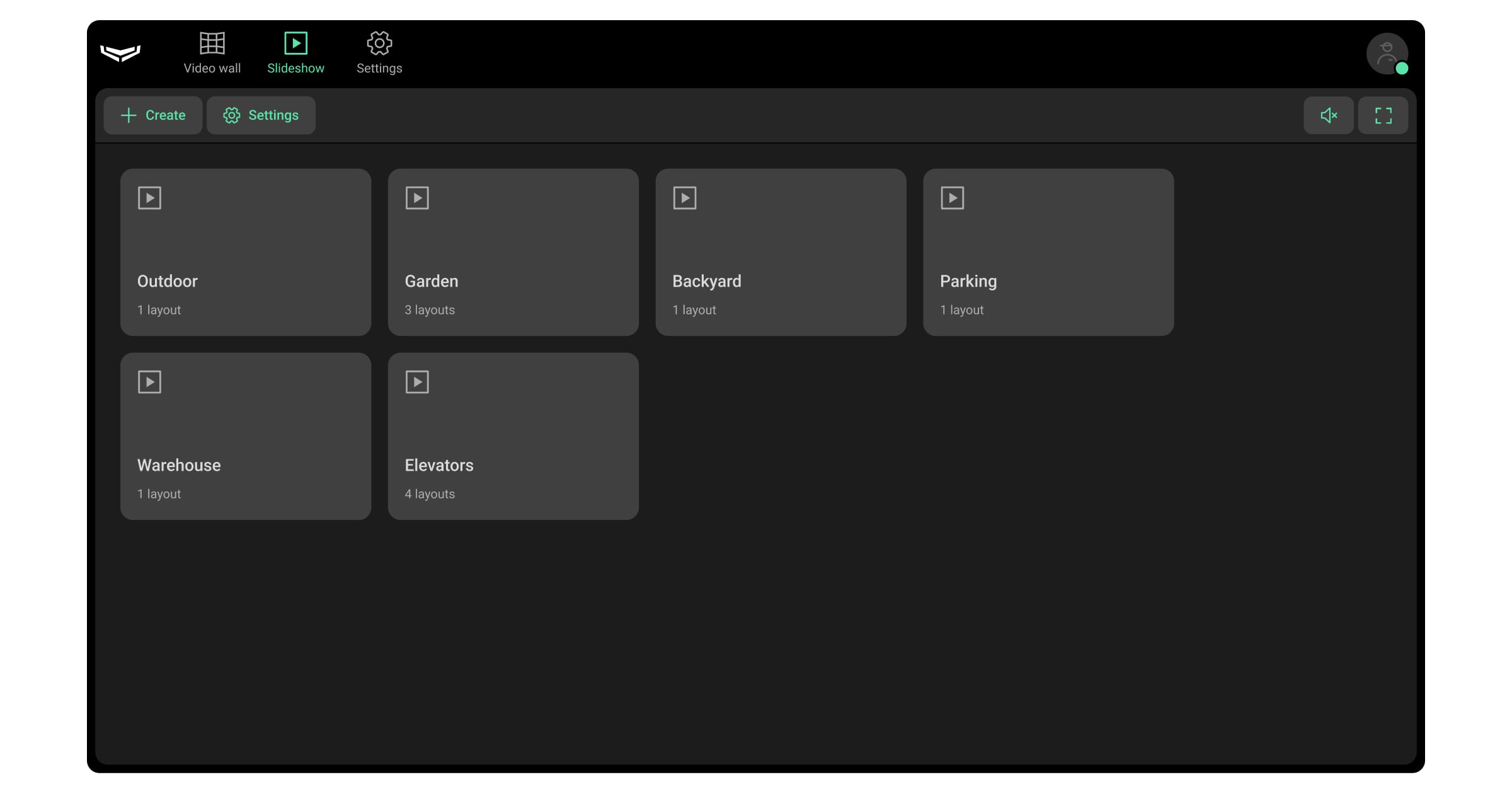Select the Garden slideshow title

[432, 281]
